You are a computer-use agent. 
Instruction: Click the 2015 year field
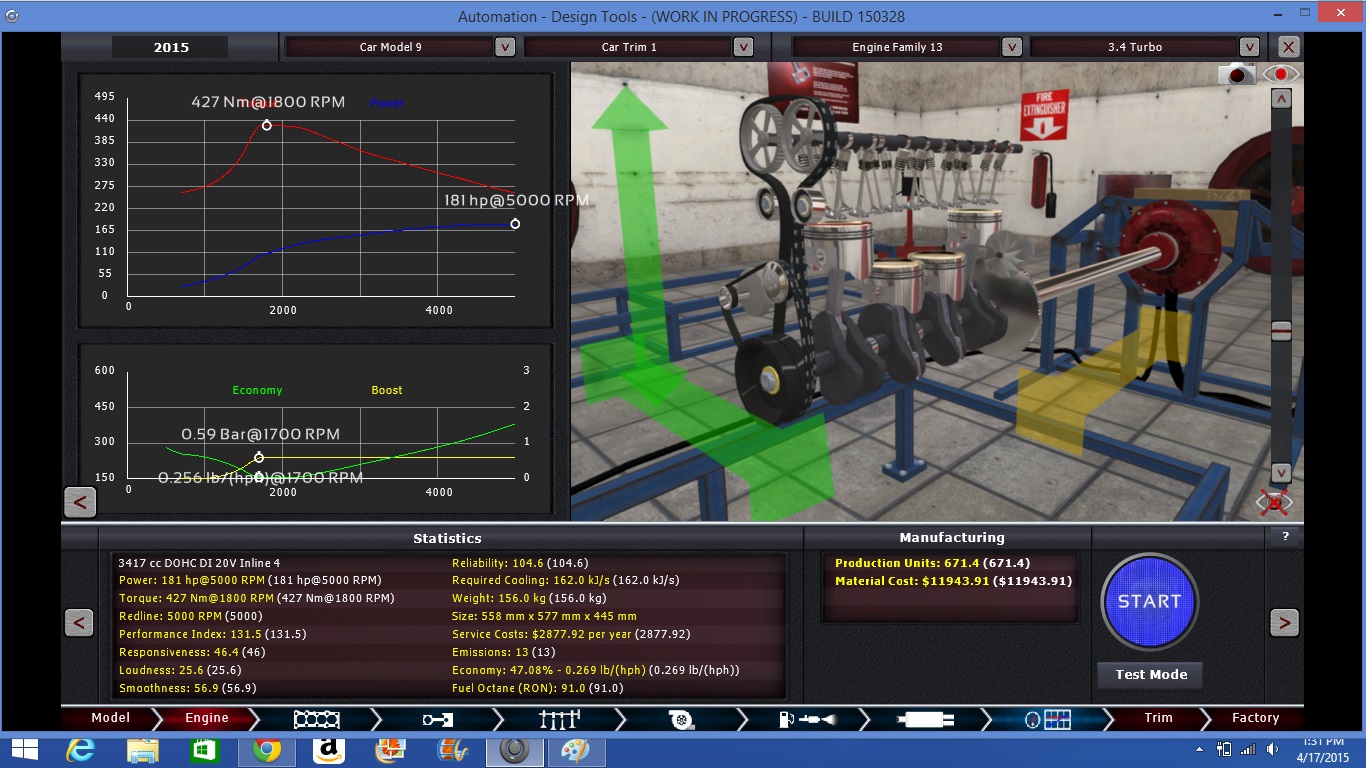(x=171, y=47)
